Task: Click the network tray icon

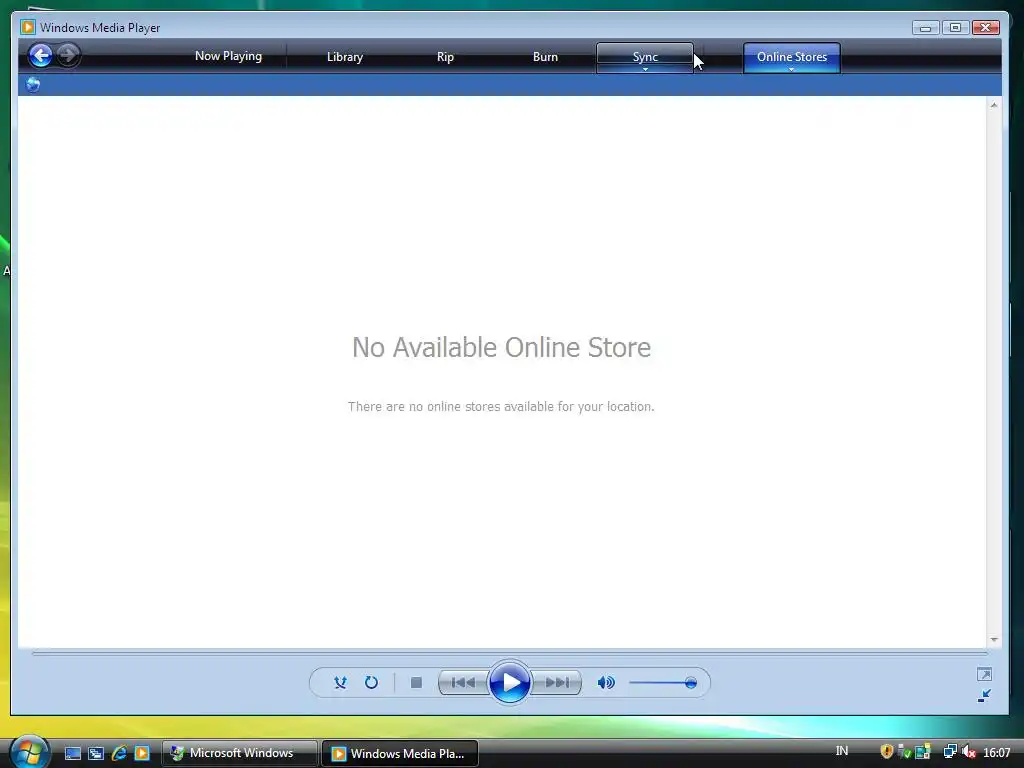Action: point(950,752)
